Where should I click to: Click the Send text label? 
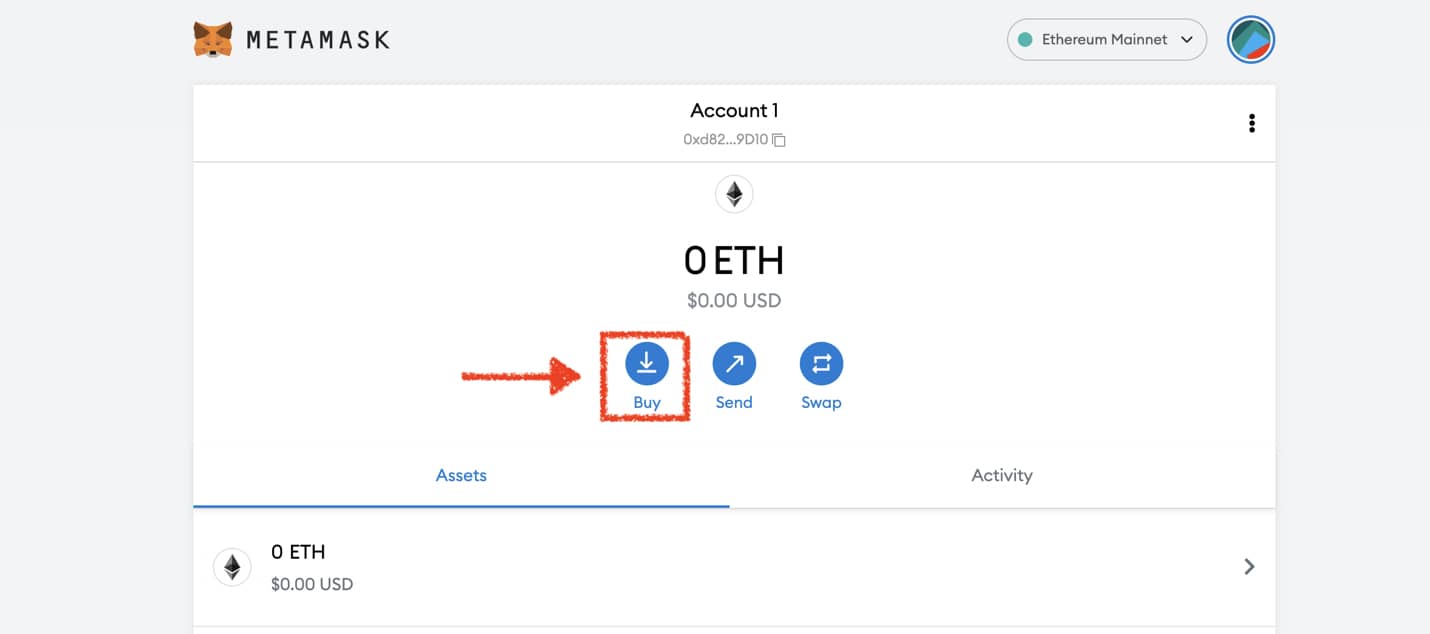(x=734, y=402)
